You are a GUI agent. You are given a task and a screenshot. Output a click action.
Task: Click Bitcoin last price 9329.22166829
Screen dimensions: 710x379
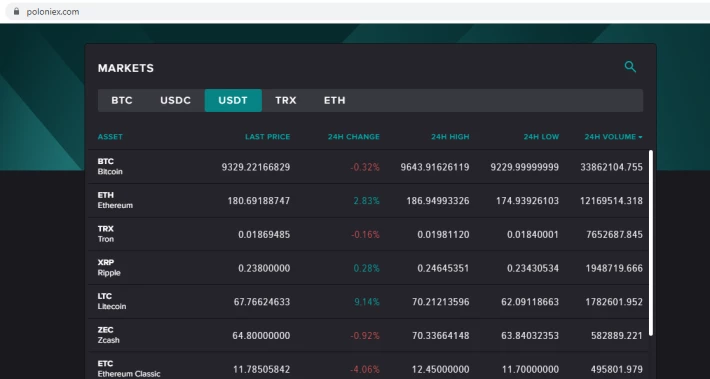coord(256,167)
